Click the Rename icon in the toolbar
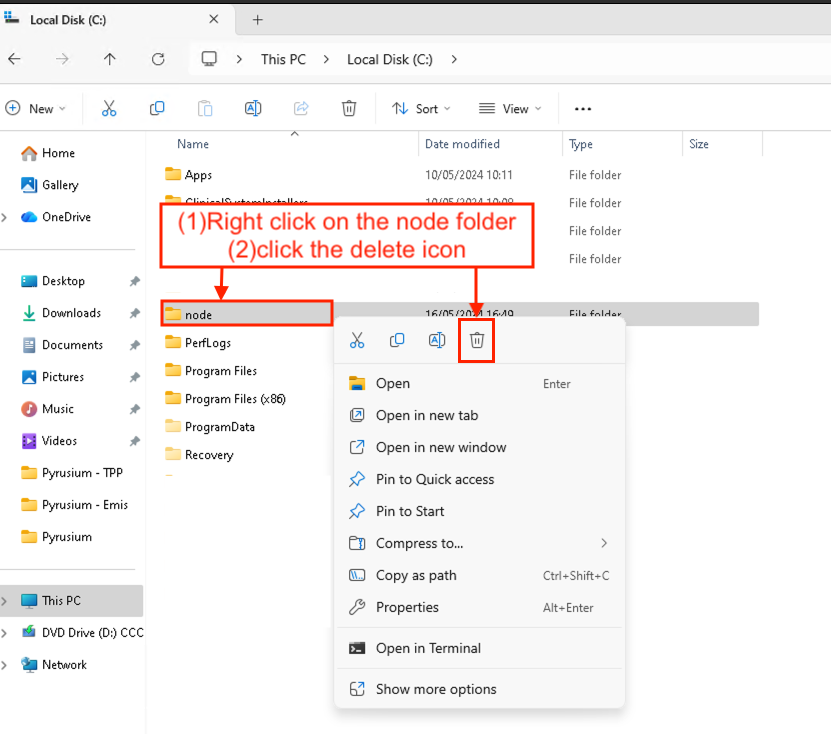The height and width of the screenshot is (734, 831). click(253, 109)
